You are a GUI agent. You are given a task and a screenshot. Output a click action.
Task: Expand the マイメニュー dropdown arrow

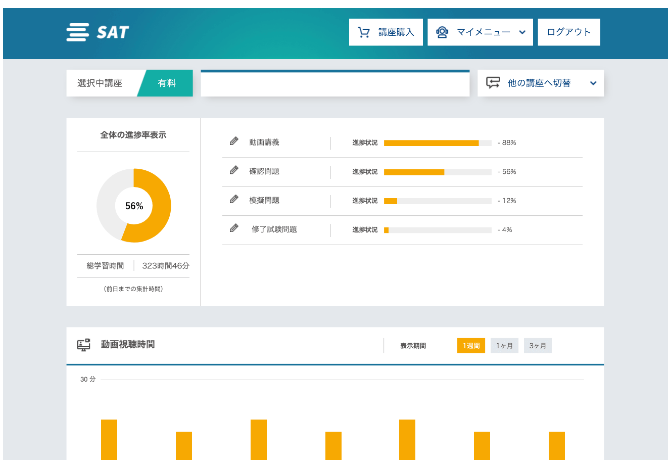pyautogui.click(x=523, y=32)
